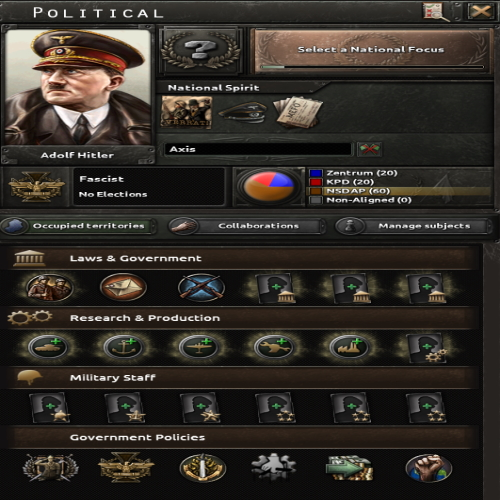This screenshot has height=500, width=500.
Task: Open the MEFO bills national spirit
Action: (x=298, y=112)
